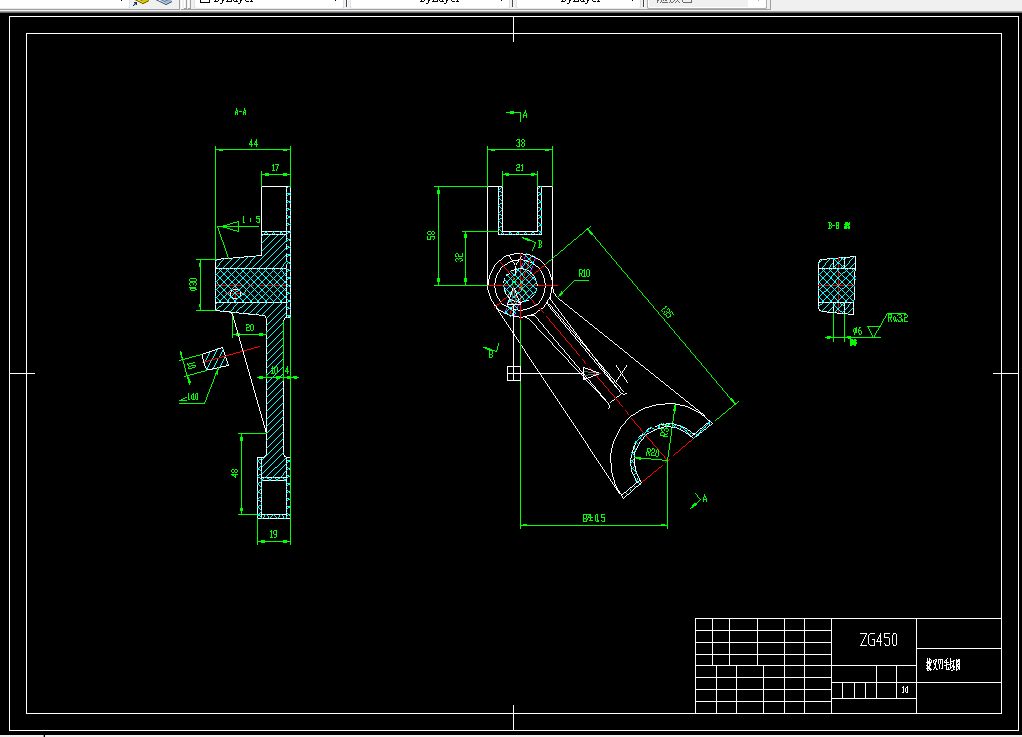Pick the 44 width dimension text
The width and height of the screenshot is (1022, 737).
pyautogui.click(x=253, y=143)
